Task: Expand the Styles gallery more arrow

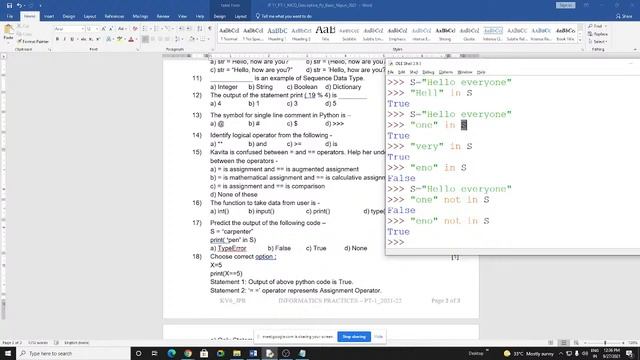Action: 580,40
